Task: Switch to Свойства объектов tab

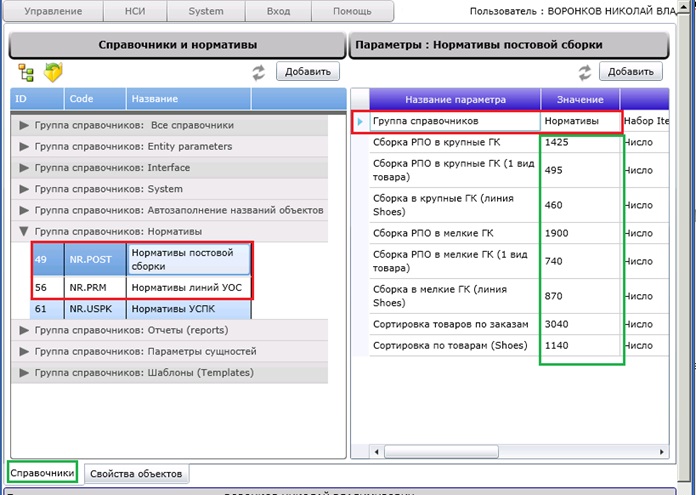Action: point(136,474)
